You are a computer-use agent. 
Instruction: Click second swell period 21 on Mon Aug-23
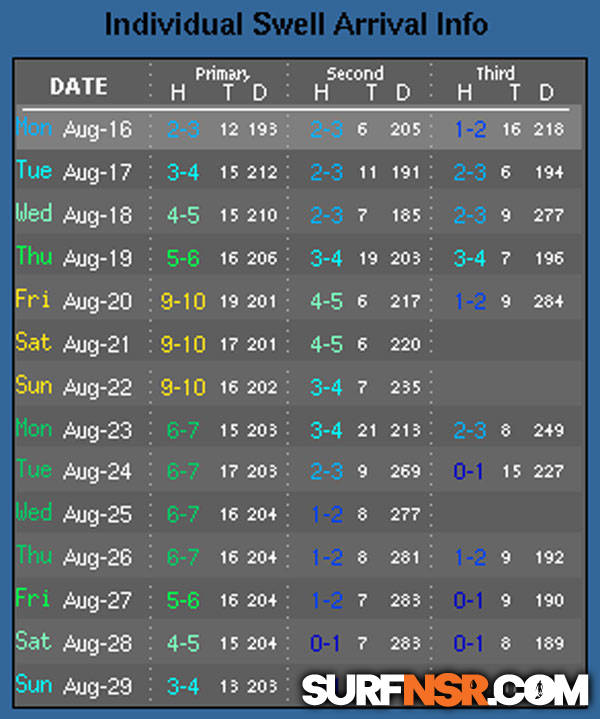367,430
